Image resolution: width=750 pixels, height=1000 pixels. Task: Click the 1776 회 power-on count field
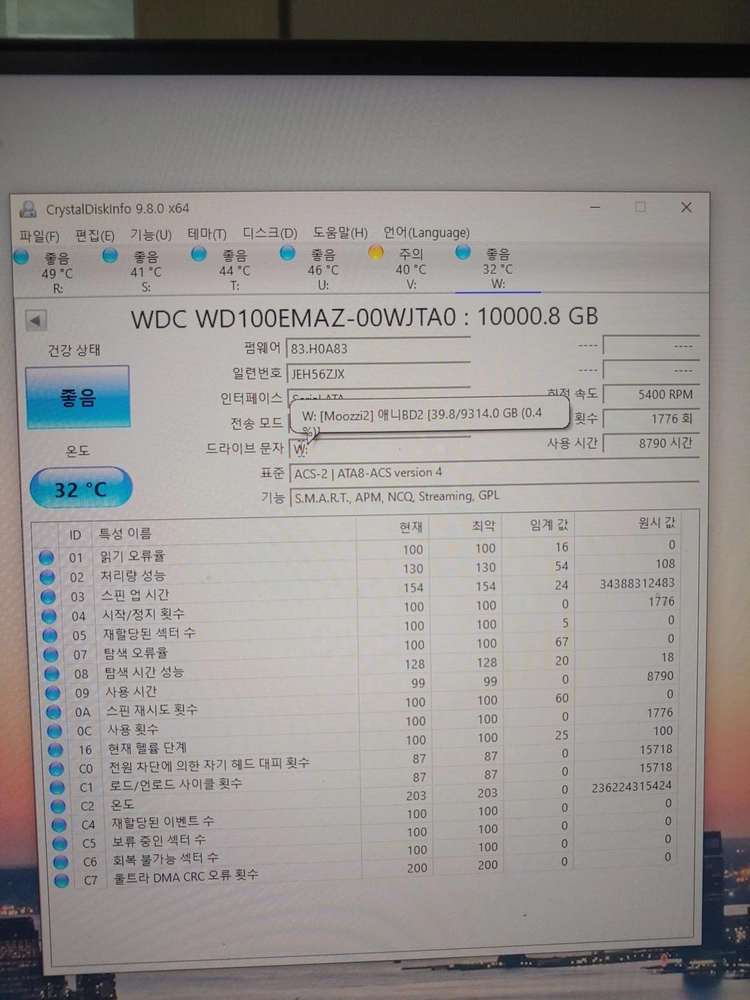click(651, 418)
